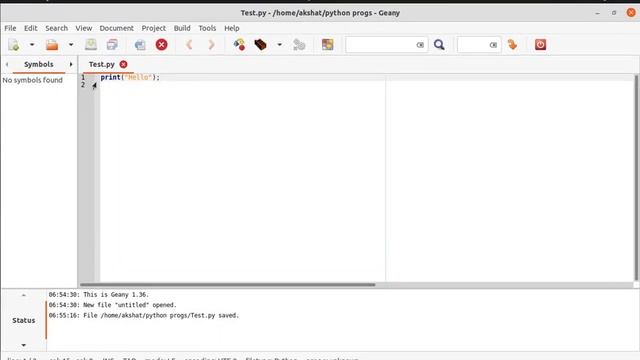Open the View menu

click(84, 28)
